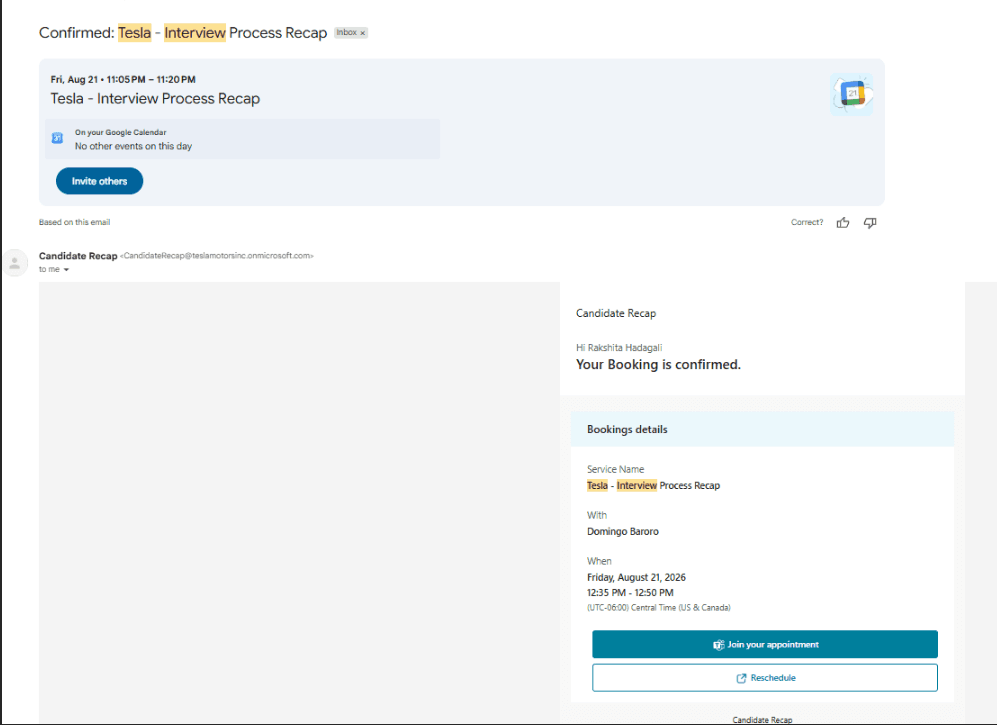This screenshot has height=725, width=997.
Task: Click the Candidate Recap sender name
Action: coord(78,256)
